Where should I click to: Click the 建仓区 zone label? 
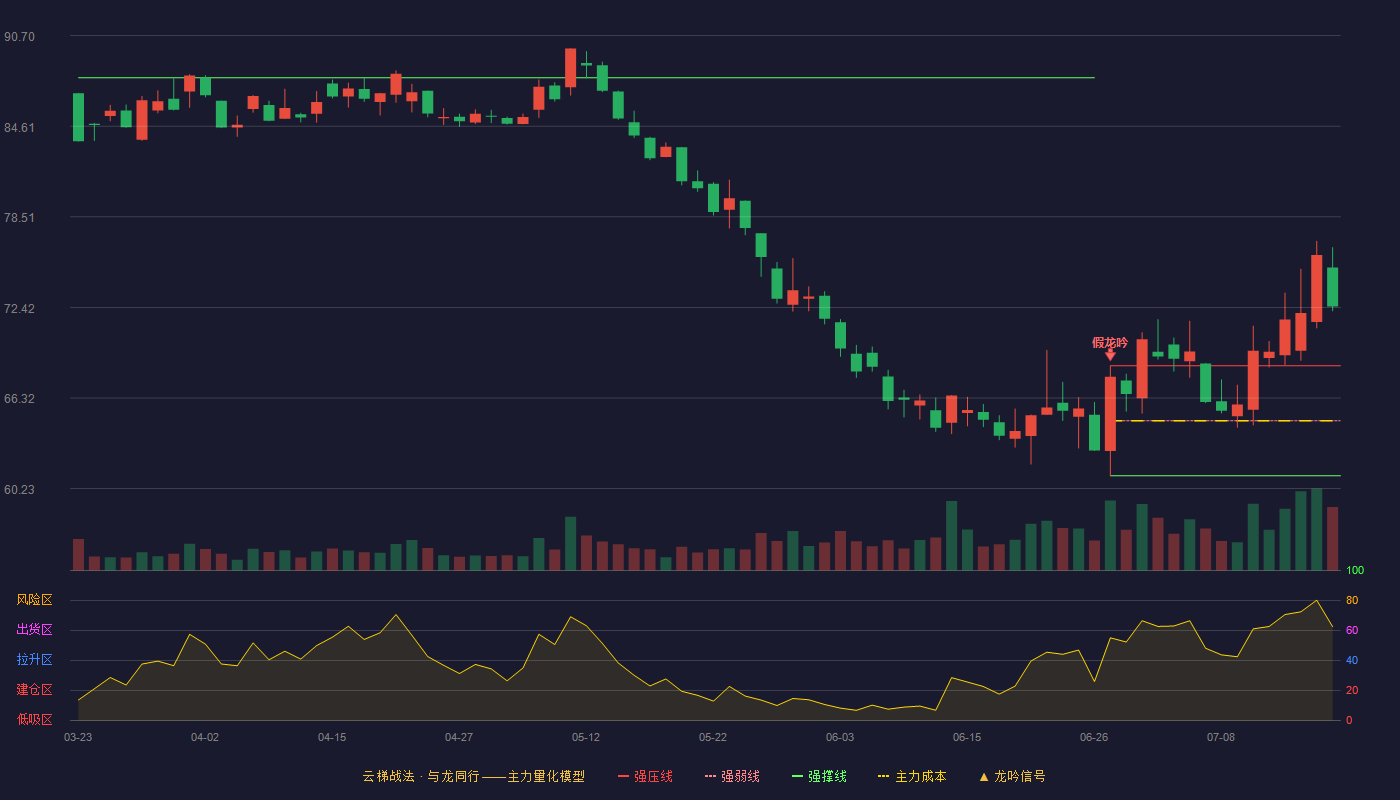click(34, 690)
